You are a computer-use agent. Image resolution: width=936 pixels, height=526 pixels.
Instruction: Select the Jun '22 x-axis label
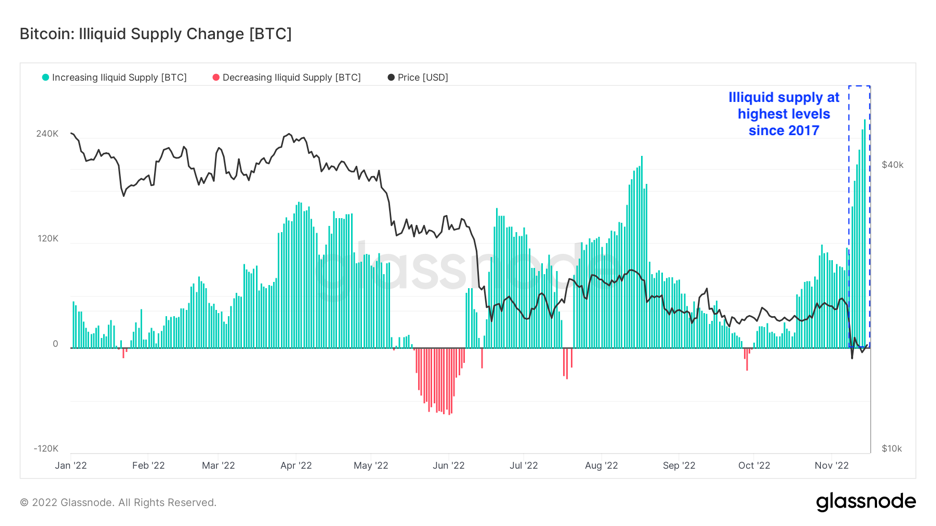[x=448, y=465]
